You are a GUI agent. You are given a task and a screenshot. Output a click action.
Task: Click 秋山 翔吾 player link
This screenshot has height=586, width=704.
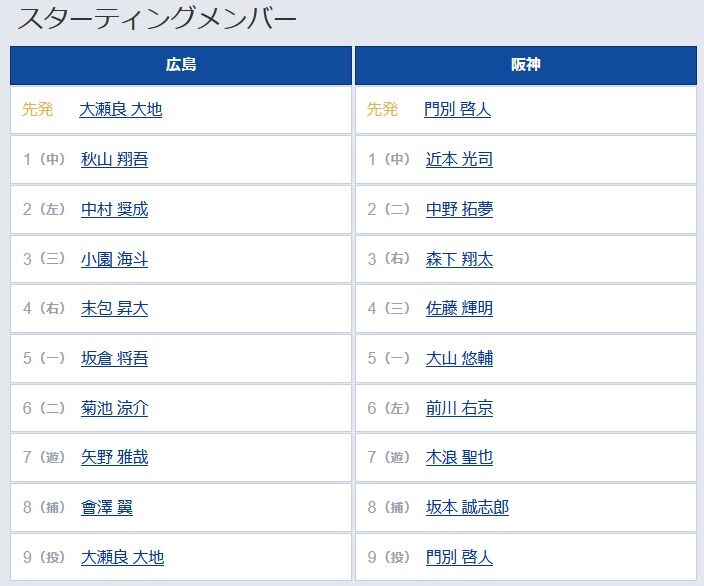[x=114, y=159]
